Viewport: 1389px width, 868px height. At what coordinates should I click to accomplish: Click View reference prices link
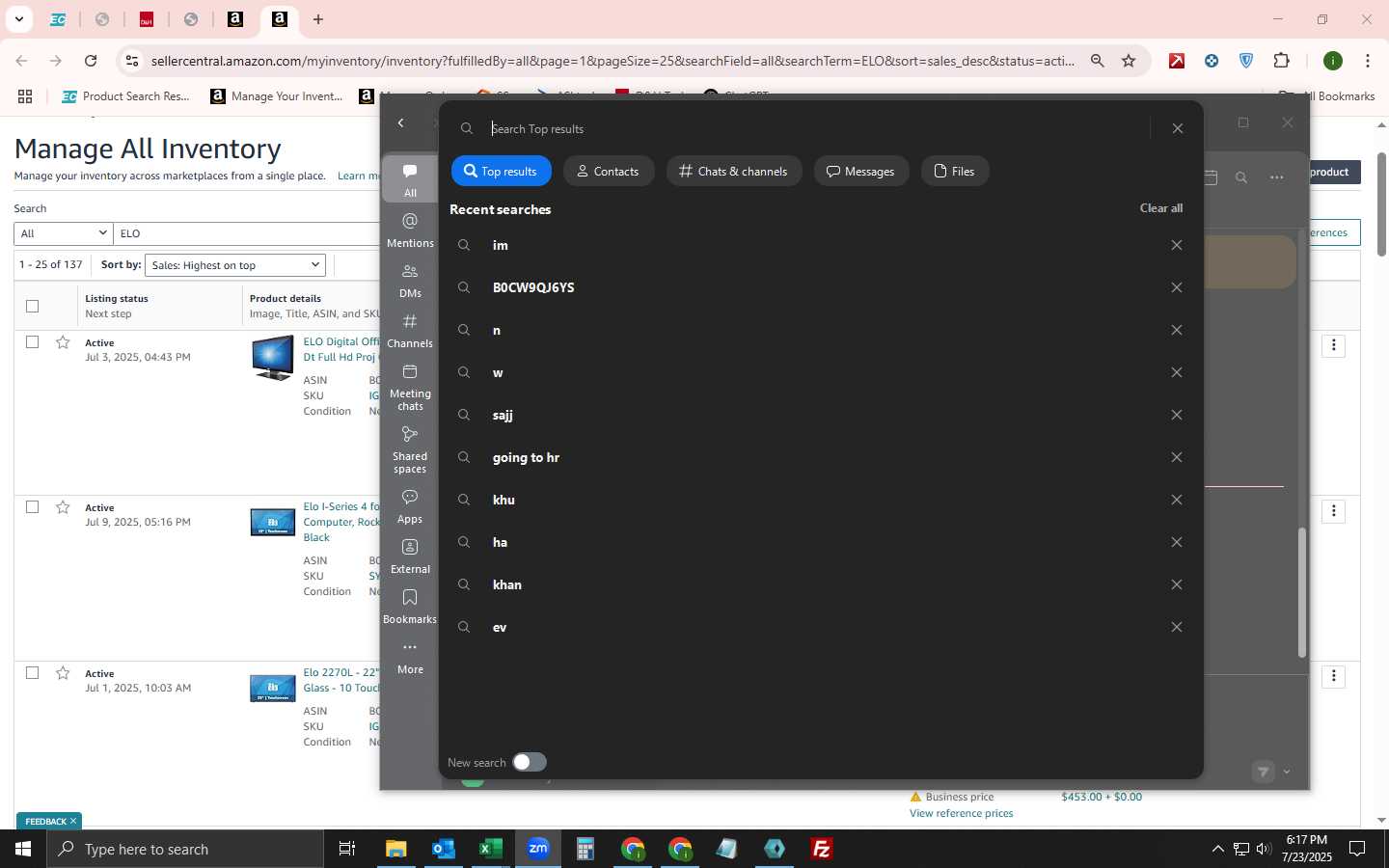(961, 813)
